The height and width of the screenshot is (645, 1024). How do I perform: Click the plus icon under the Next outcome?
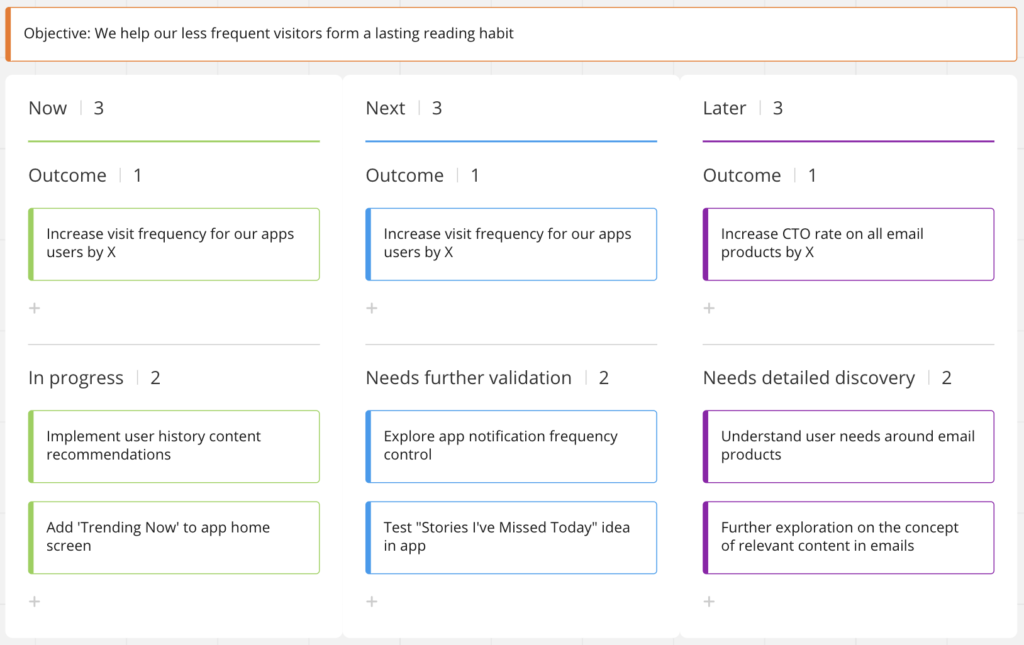[371, 308]
